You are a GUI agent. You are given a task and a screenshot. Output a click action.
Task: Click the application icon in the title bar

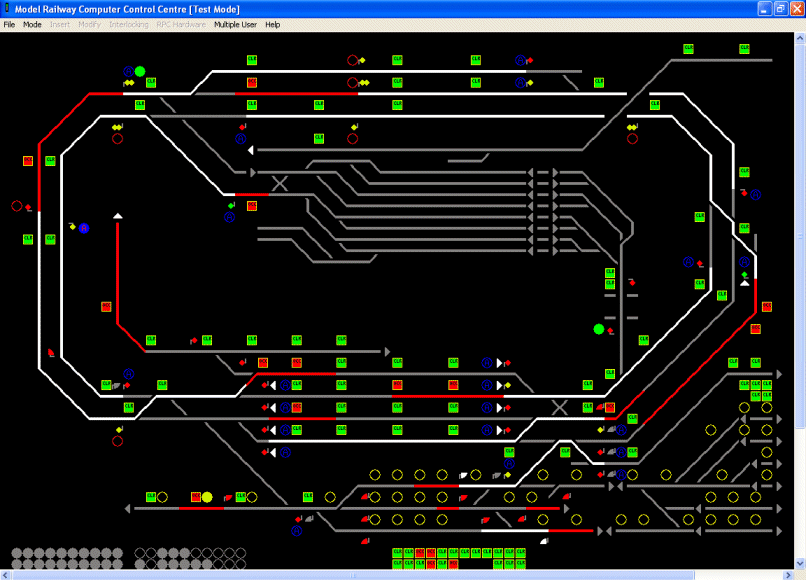pyautogui.click(x=7, y=8)
